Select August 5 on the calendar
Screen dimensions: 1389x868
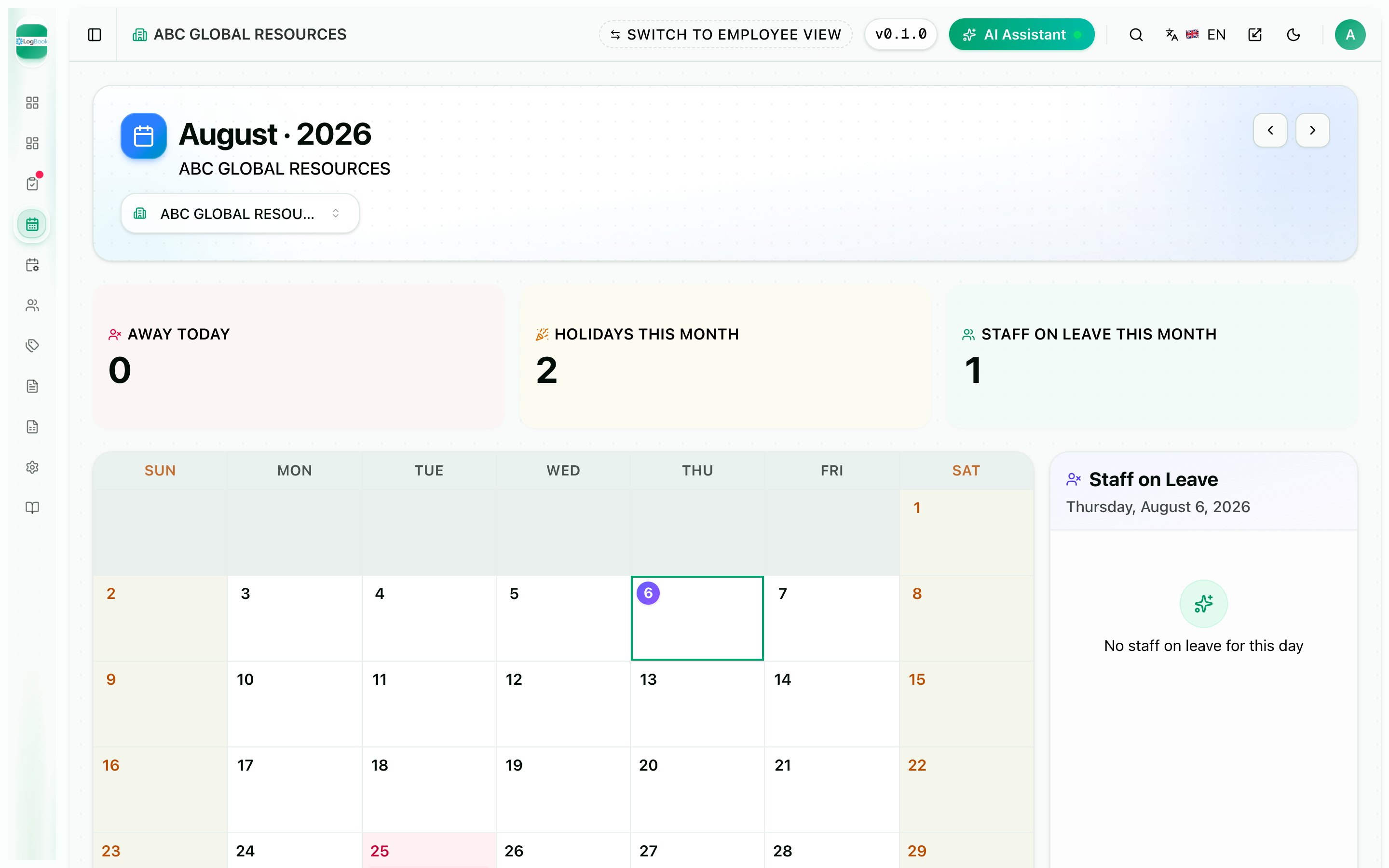[563, 618]
